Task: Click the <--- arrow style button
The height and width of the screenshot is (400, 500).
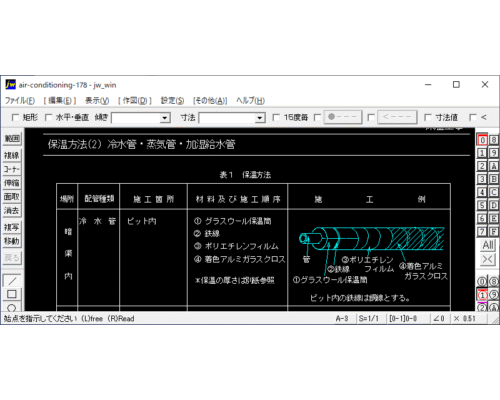Action: (x=397, y=117)
